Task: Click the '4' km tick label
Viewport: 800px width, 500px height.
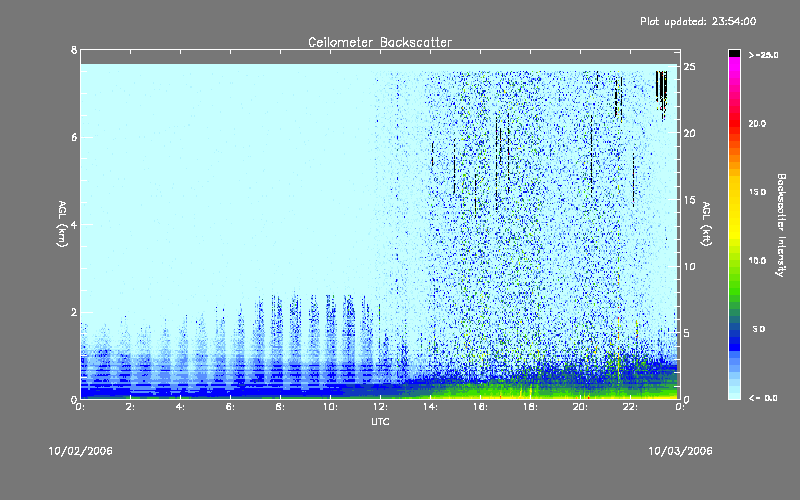Action: [x=74, y=224]
